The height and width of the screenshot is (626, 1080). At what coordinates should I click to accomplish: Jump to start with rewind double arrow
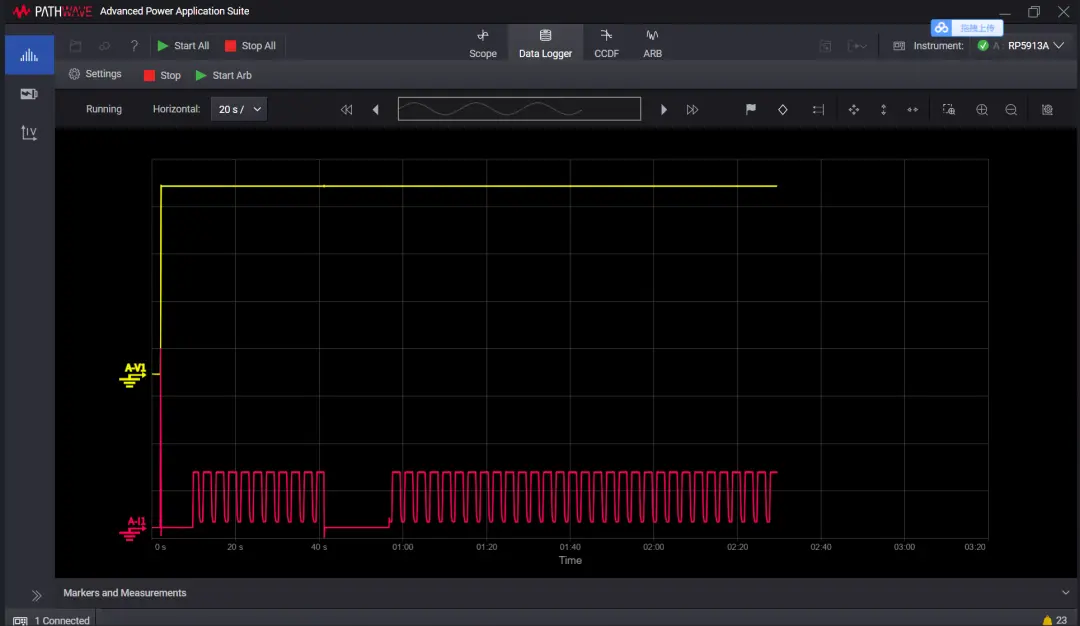pyautogui.click(x=346, y=110)
